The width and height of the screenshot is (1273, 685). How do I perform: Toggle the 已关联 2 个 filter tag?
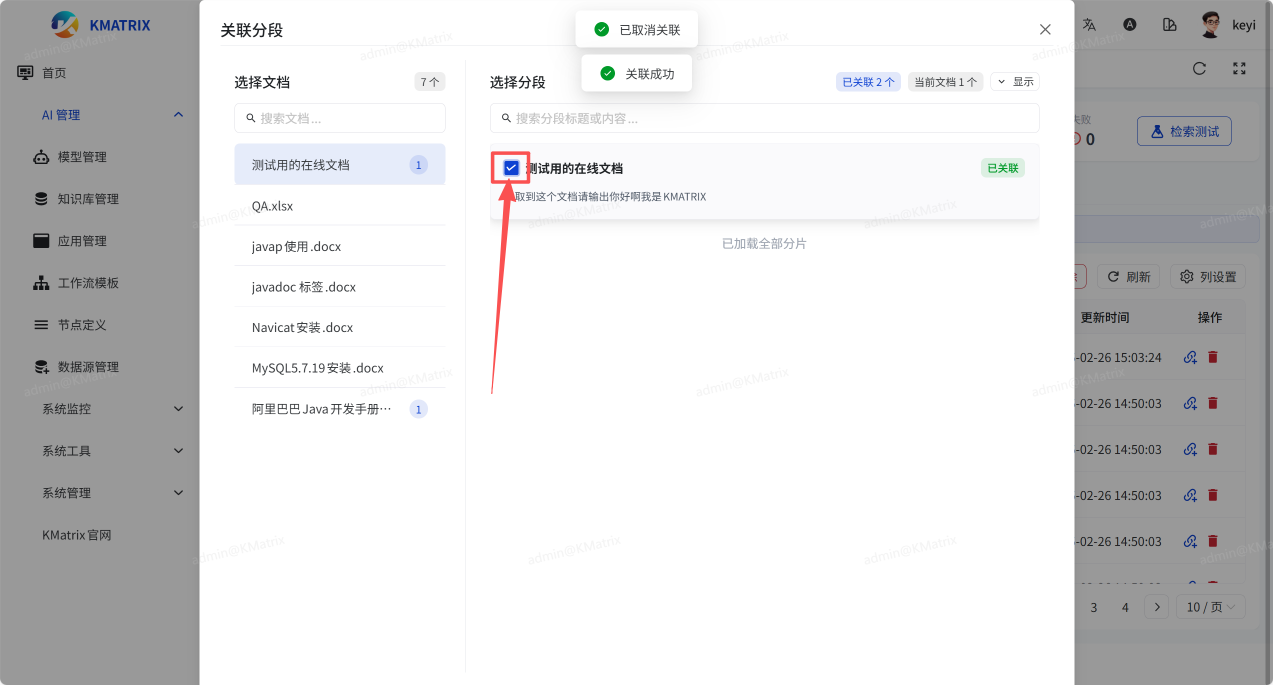point(868,82)
